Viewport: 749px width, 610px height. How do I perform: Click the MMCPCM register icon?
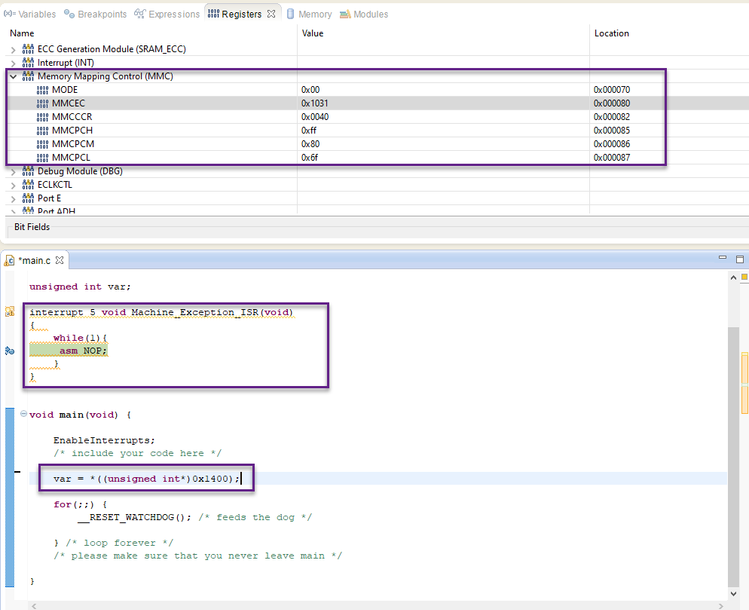coord(43,144)
